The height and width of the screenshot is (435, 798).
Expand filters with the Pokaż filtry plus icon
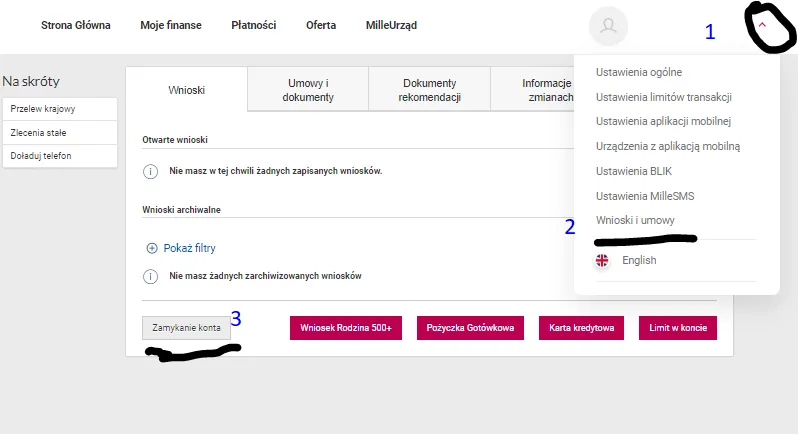click(x=152, y=248)
